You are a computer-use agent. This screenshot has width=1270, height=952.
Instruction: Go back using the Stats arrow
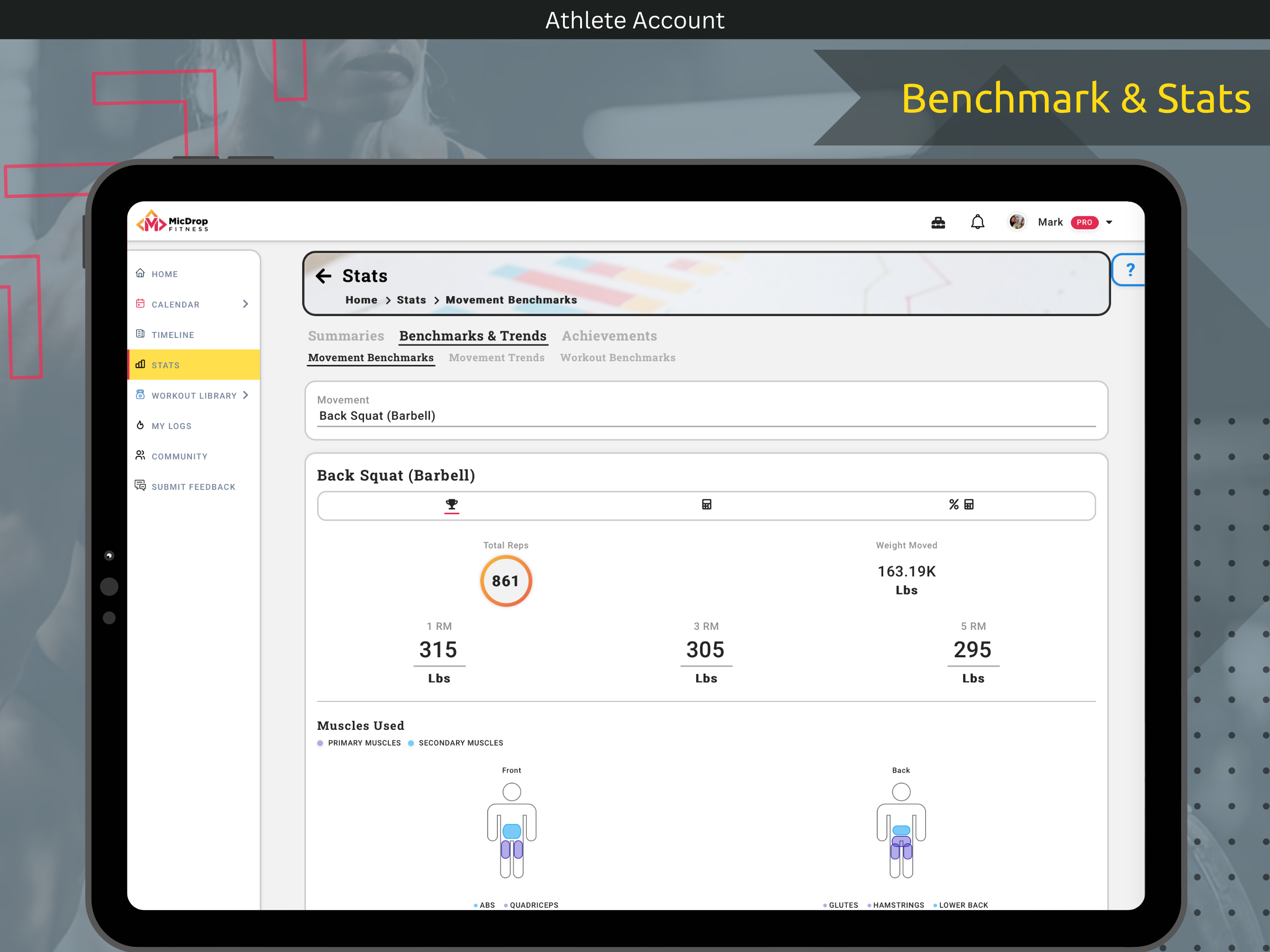point(324,276)
